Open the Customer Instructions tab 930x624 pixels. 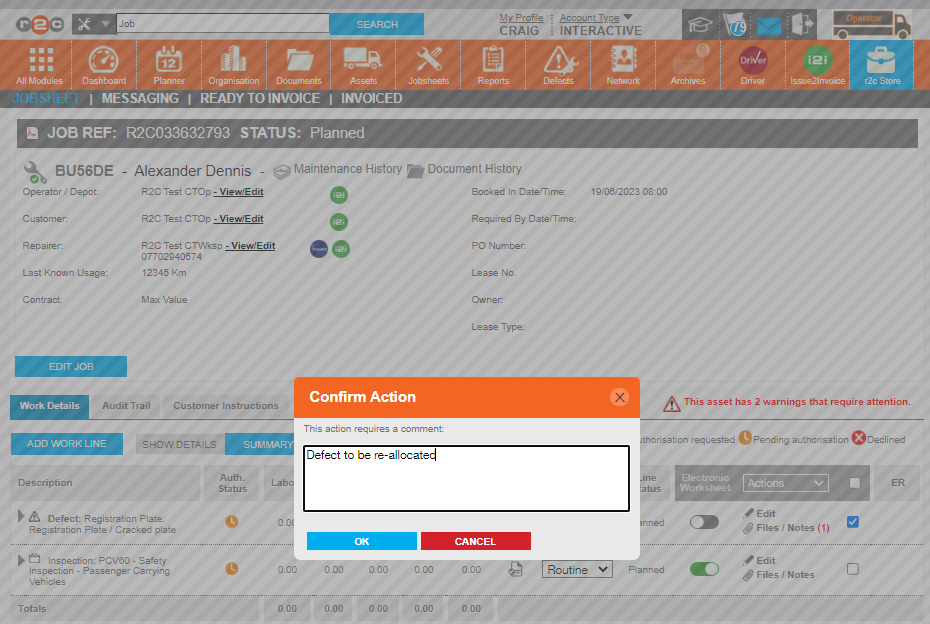coord(227,406)
